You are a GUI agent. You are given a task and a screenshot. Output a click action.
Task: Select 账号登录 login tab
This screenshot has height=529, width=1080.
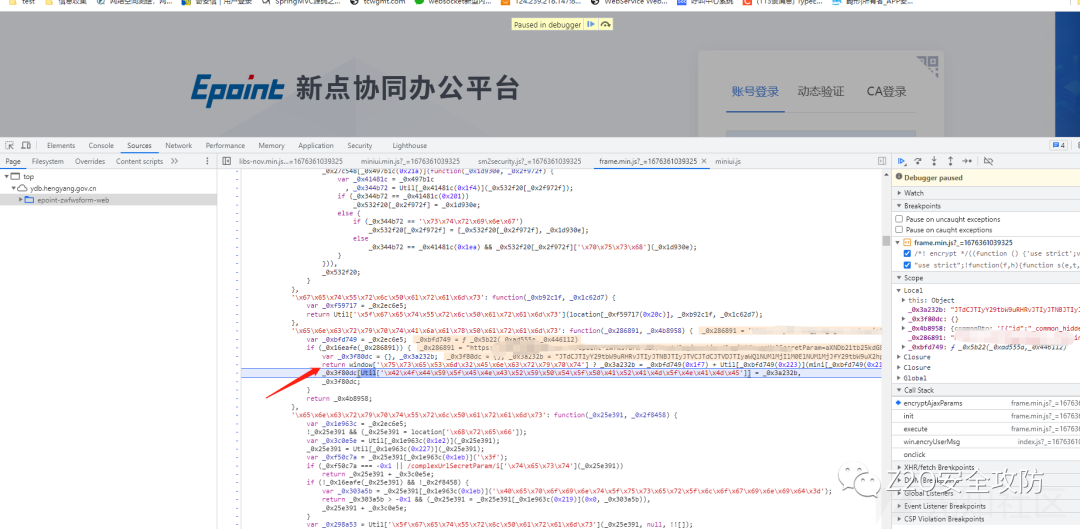(x=755, y=92)
